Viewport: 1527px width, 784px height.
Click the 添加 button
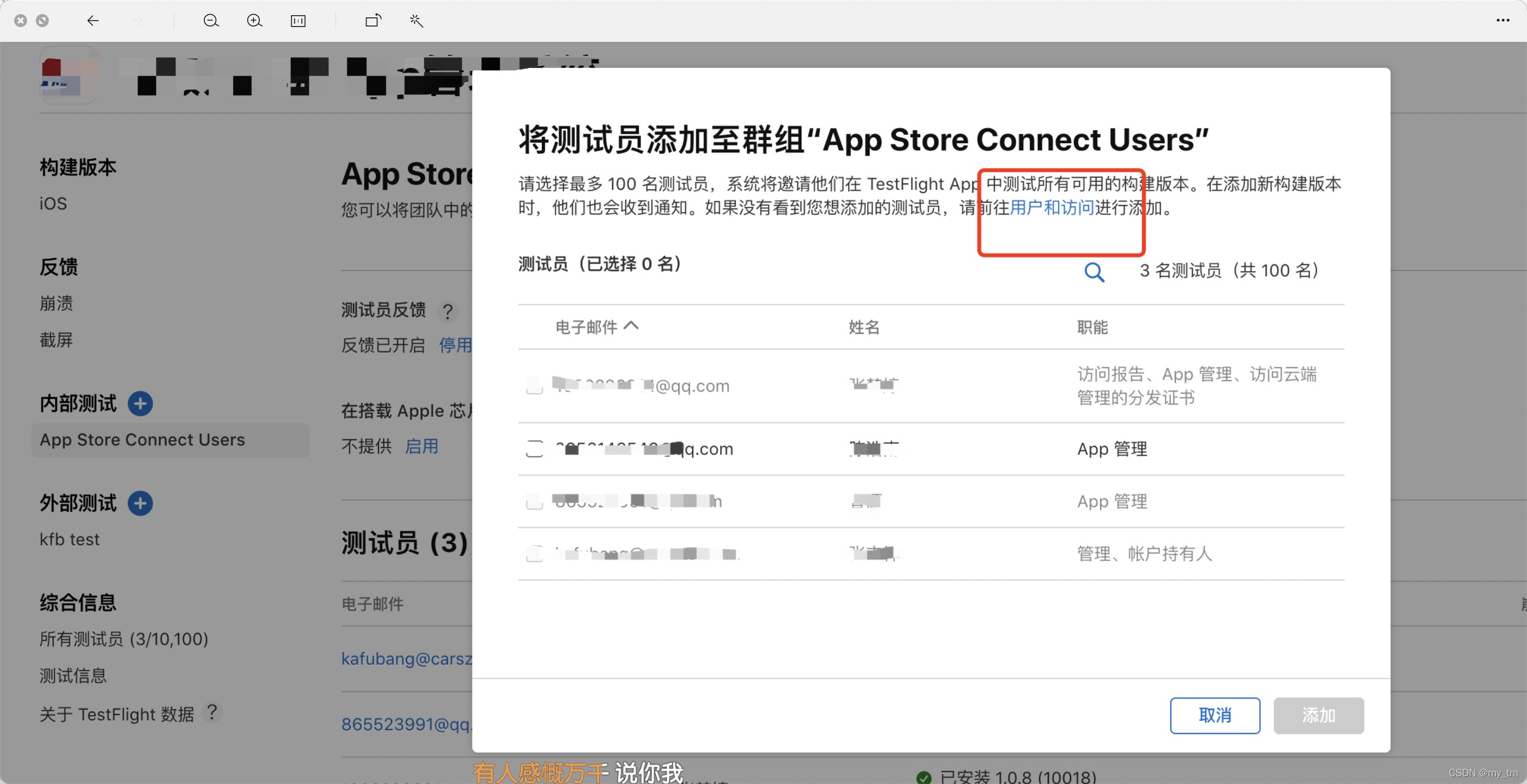(x=1318, y=715)
